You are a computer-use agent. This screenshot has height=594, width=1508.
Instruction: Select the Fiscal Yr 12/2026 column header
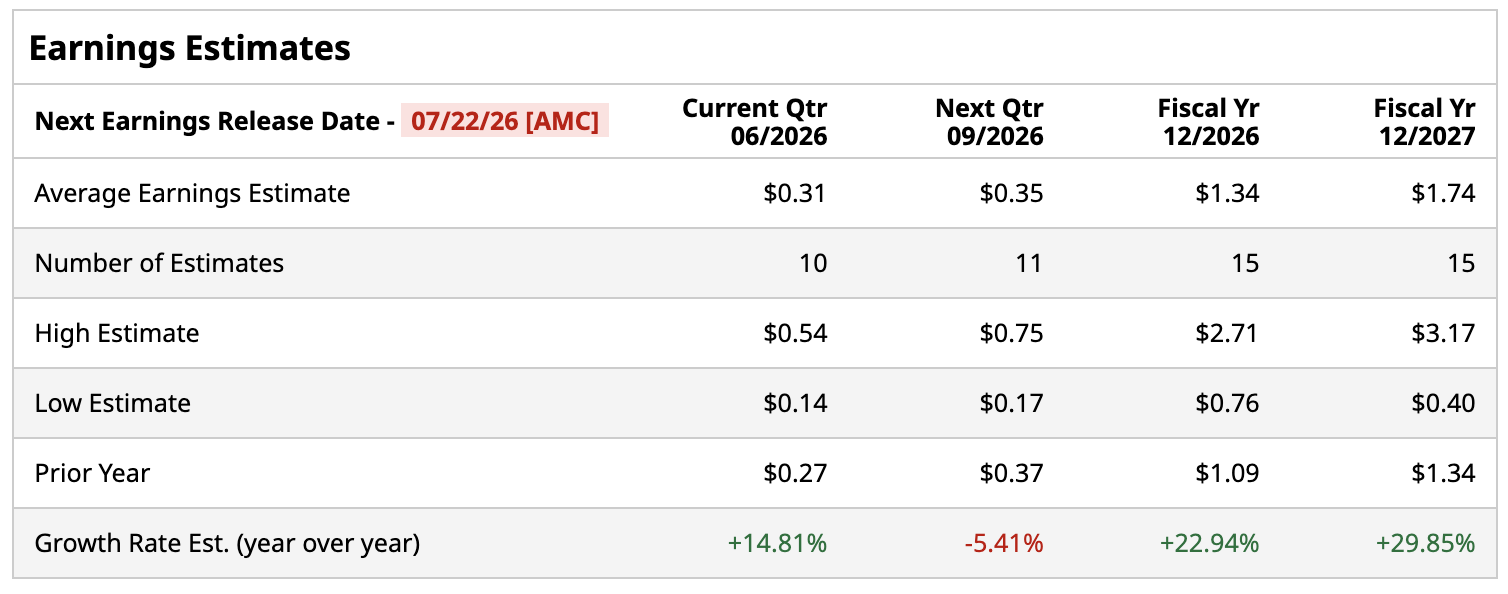1210,122
